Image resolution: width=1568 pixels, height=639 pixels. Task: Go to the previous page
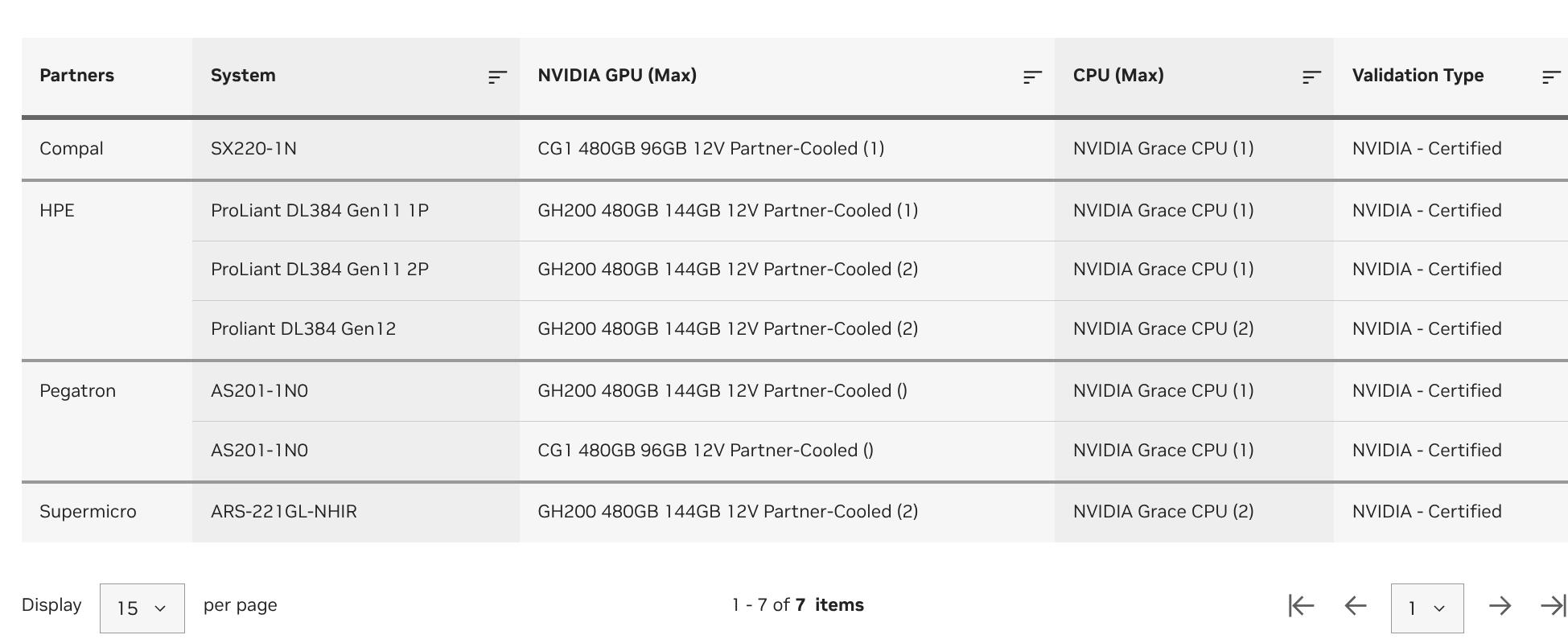[x=1356, y=604]
